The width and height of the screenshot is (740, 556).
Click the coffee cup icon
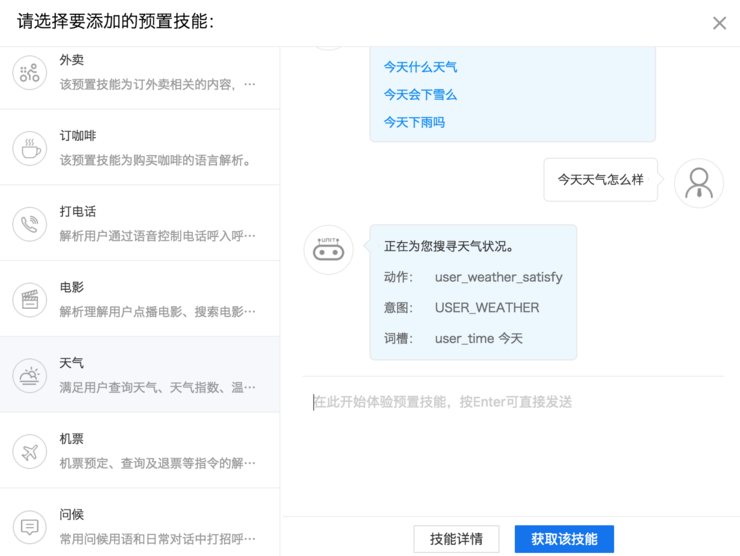coord(30,148)
